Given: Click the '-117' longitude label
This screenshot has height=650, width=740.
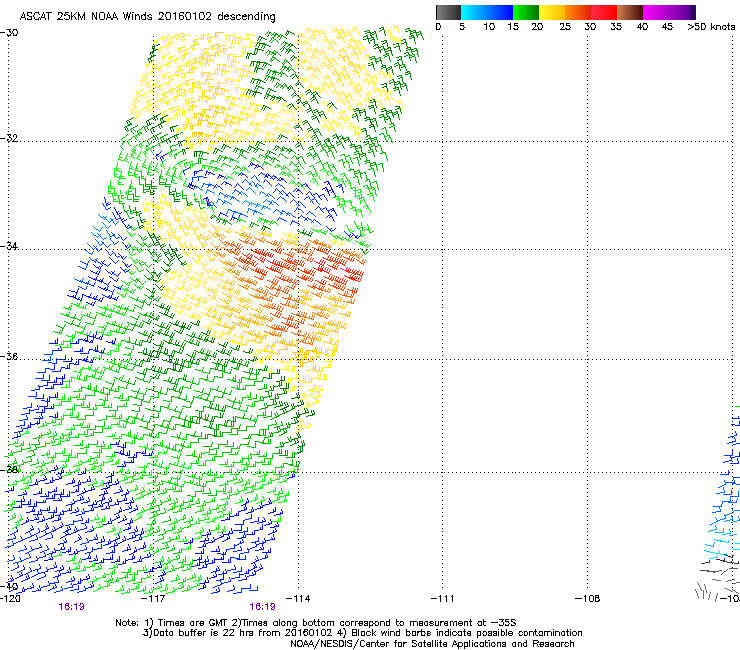Looking at the screenshot, I should point(153,599).
